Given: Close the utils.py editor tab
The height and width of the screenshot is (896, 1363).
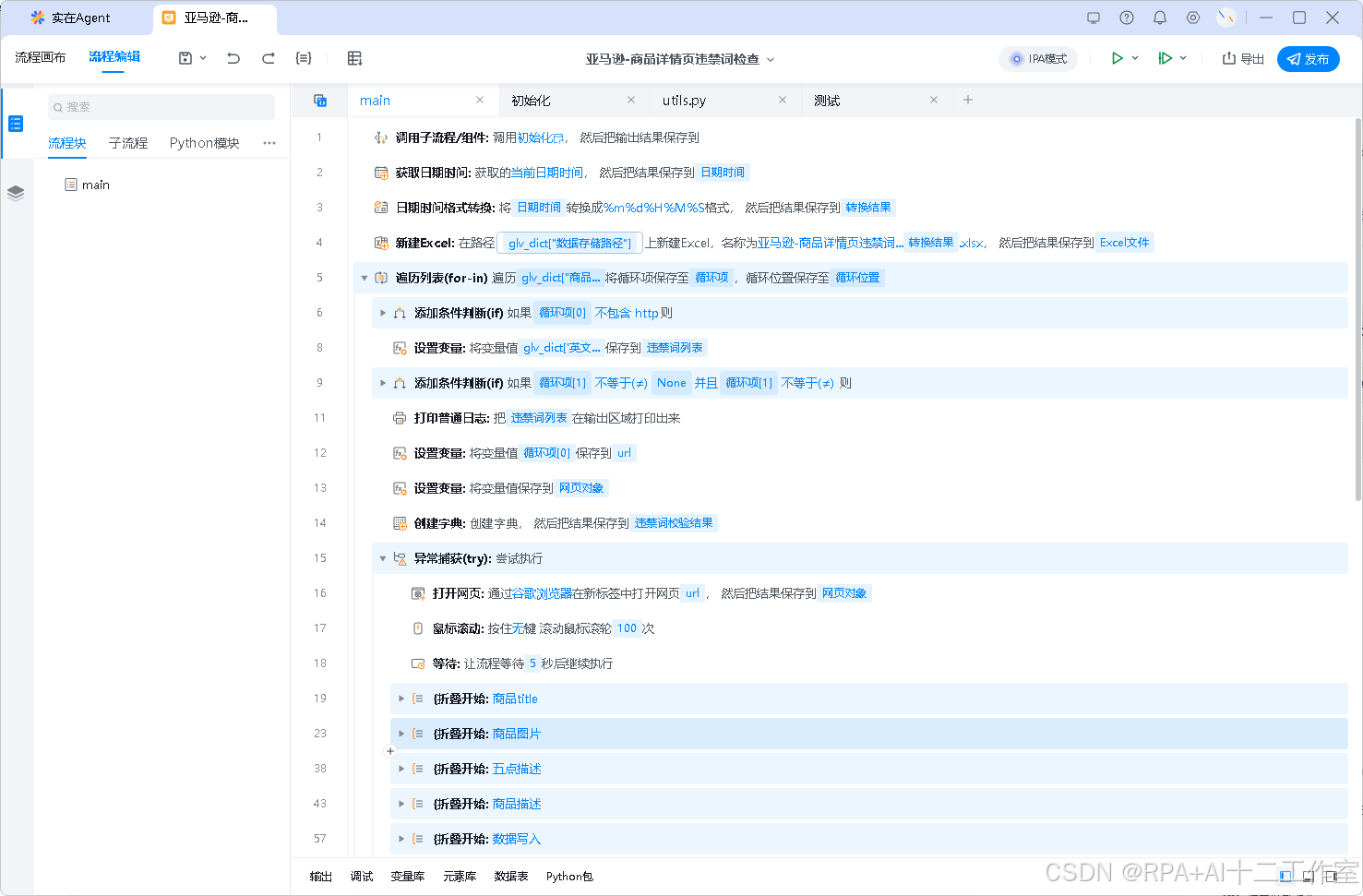Looking at the screenshot, I should click(x=783, y=100).
